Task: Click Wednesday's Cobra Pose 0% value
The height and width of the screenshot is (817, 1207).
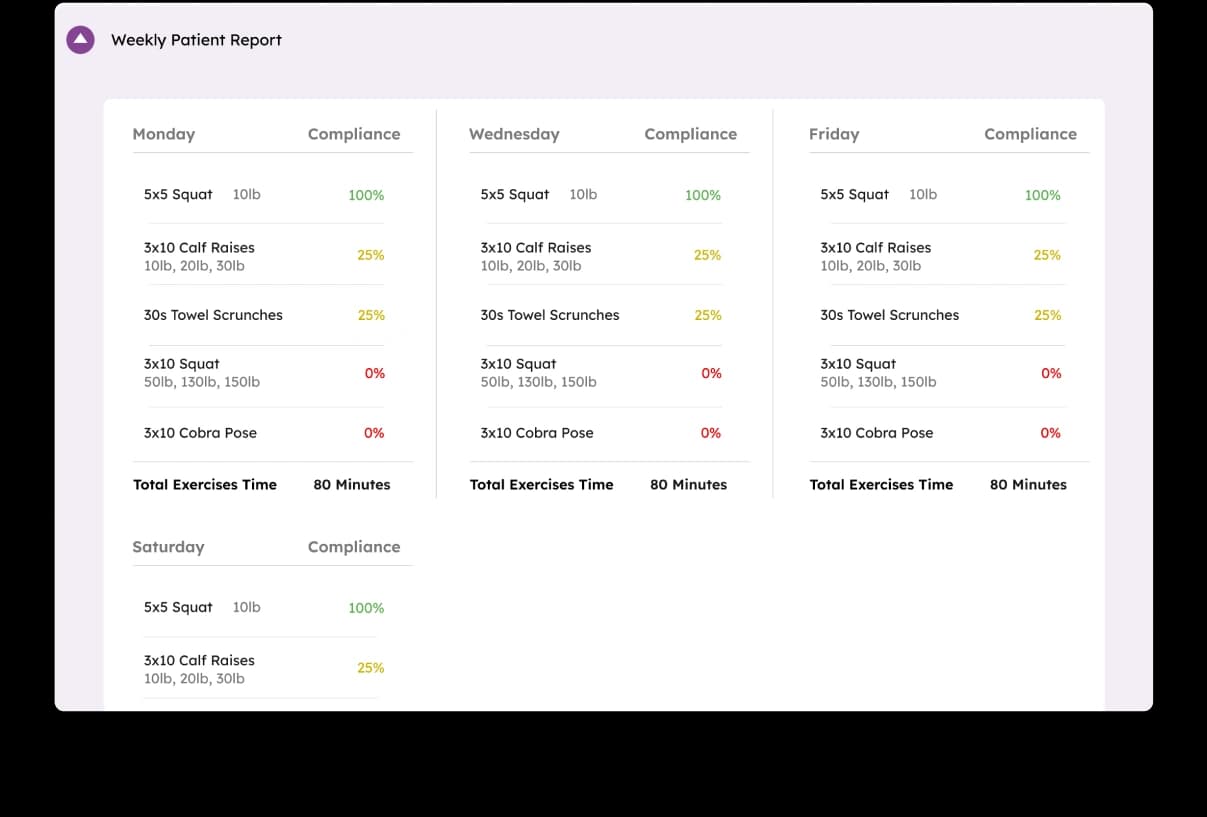Action: (x=711, y=433)
